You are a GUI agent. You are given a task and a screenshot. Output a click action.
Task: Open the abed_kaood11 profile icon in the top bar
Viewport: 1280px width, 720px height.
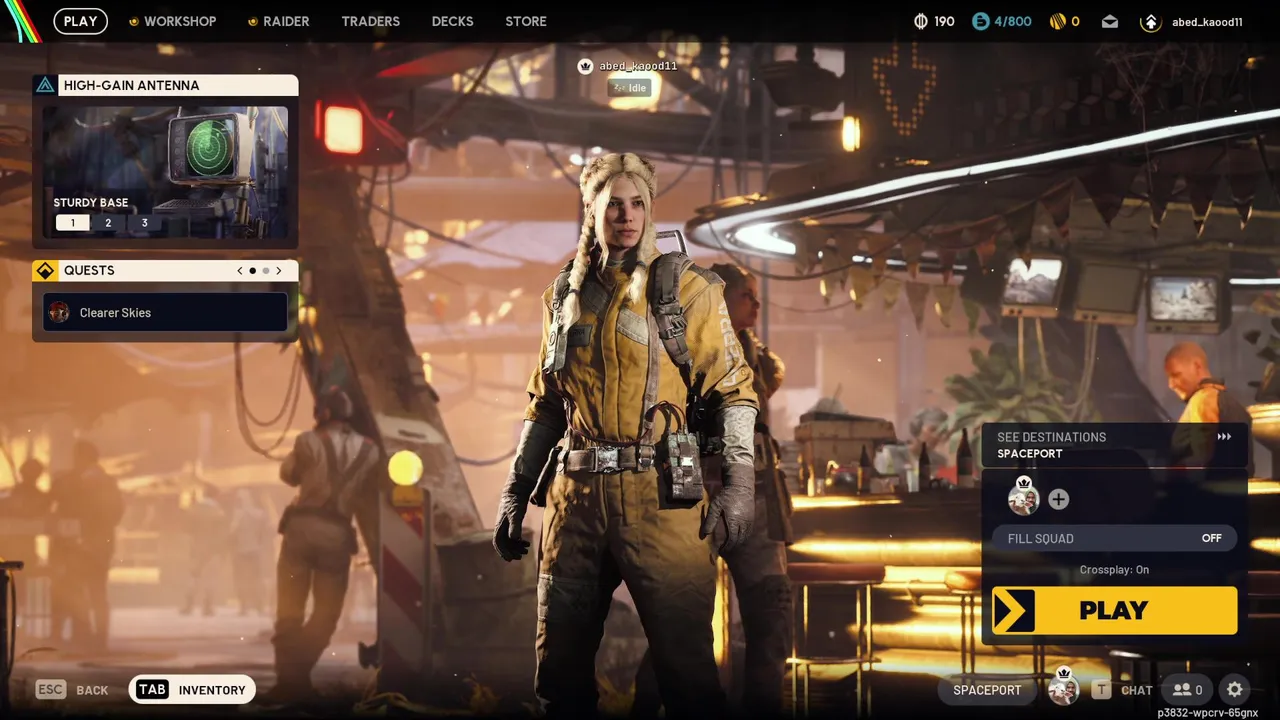1150,21
